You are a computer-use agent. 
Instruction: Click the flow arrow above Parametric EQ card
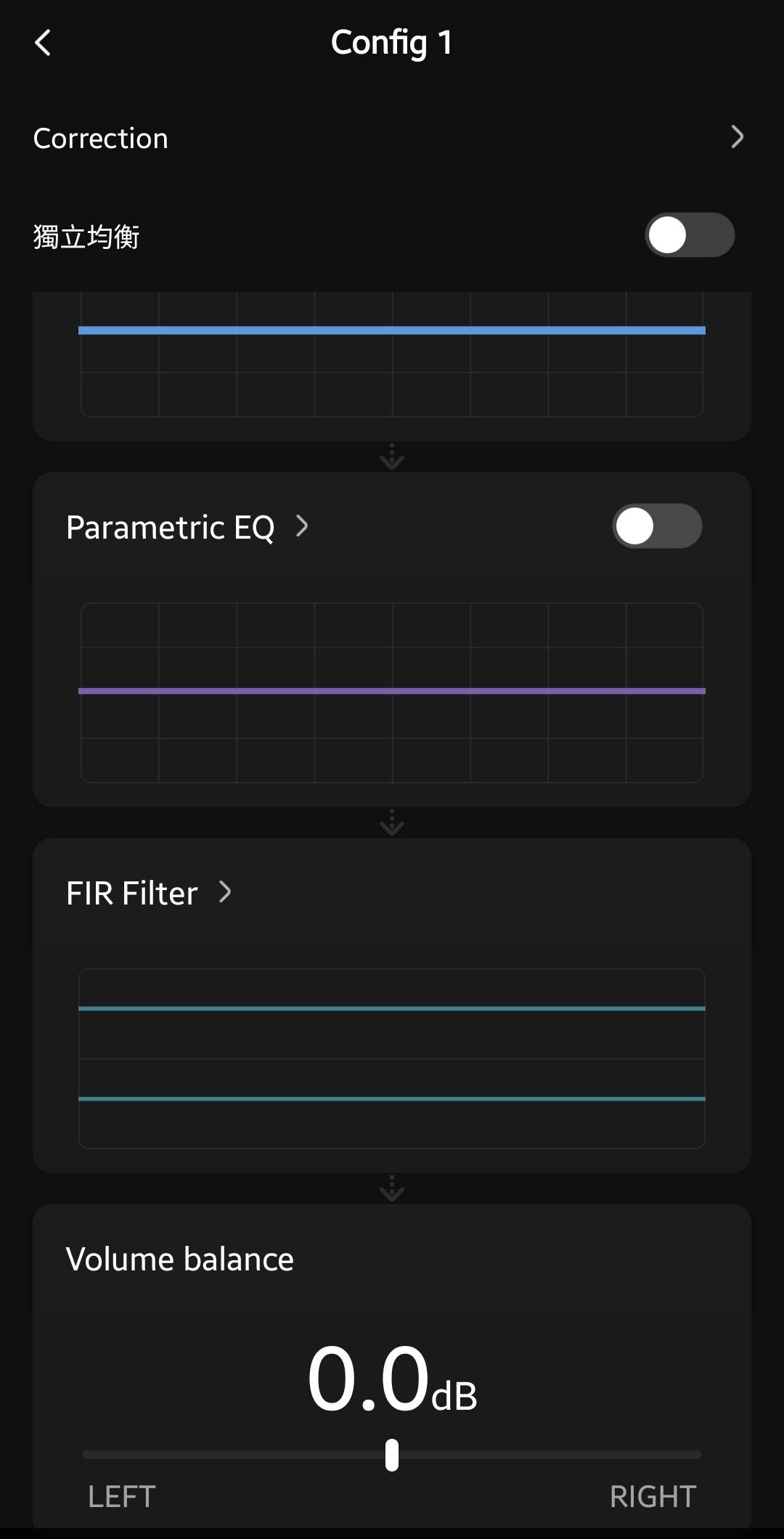(x=392, y=457)
